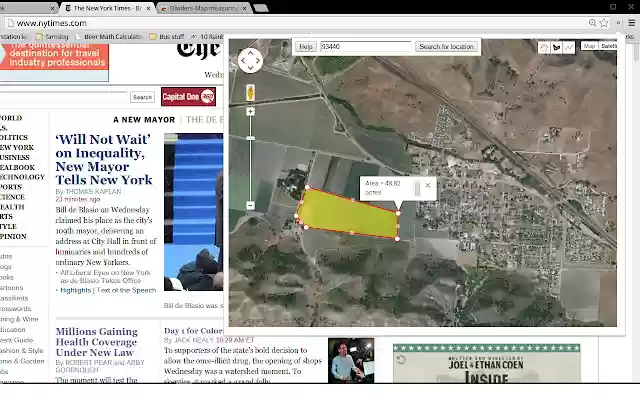Open the Dining & Wine section link

pos(19,319)
